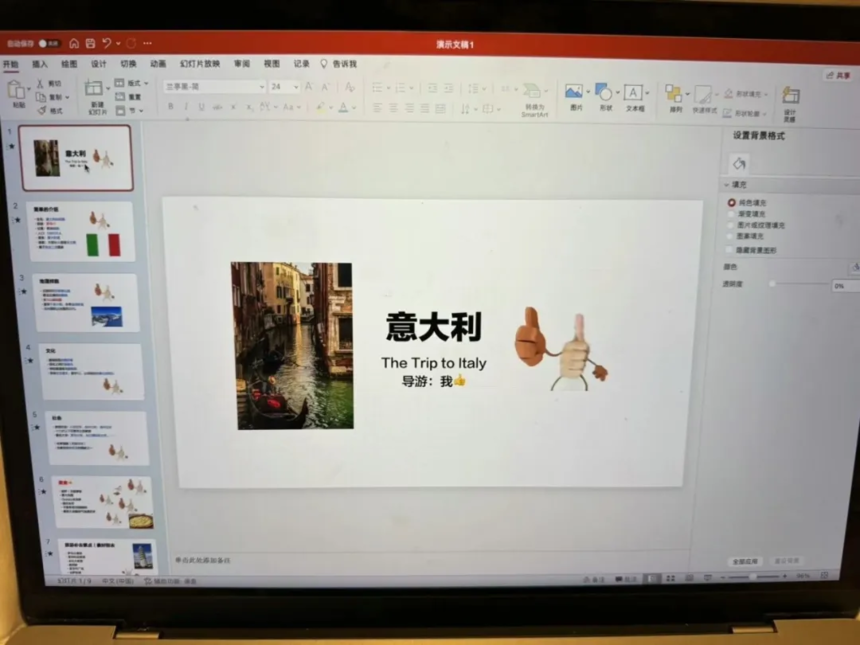The width and height of the screenshot is (860, 645).
Task: Click the New Slide icon
Action: (94, 88)
